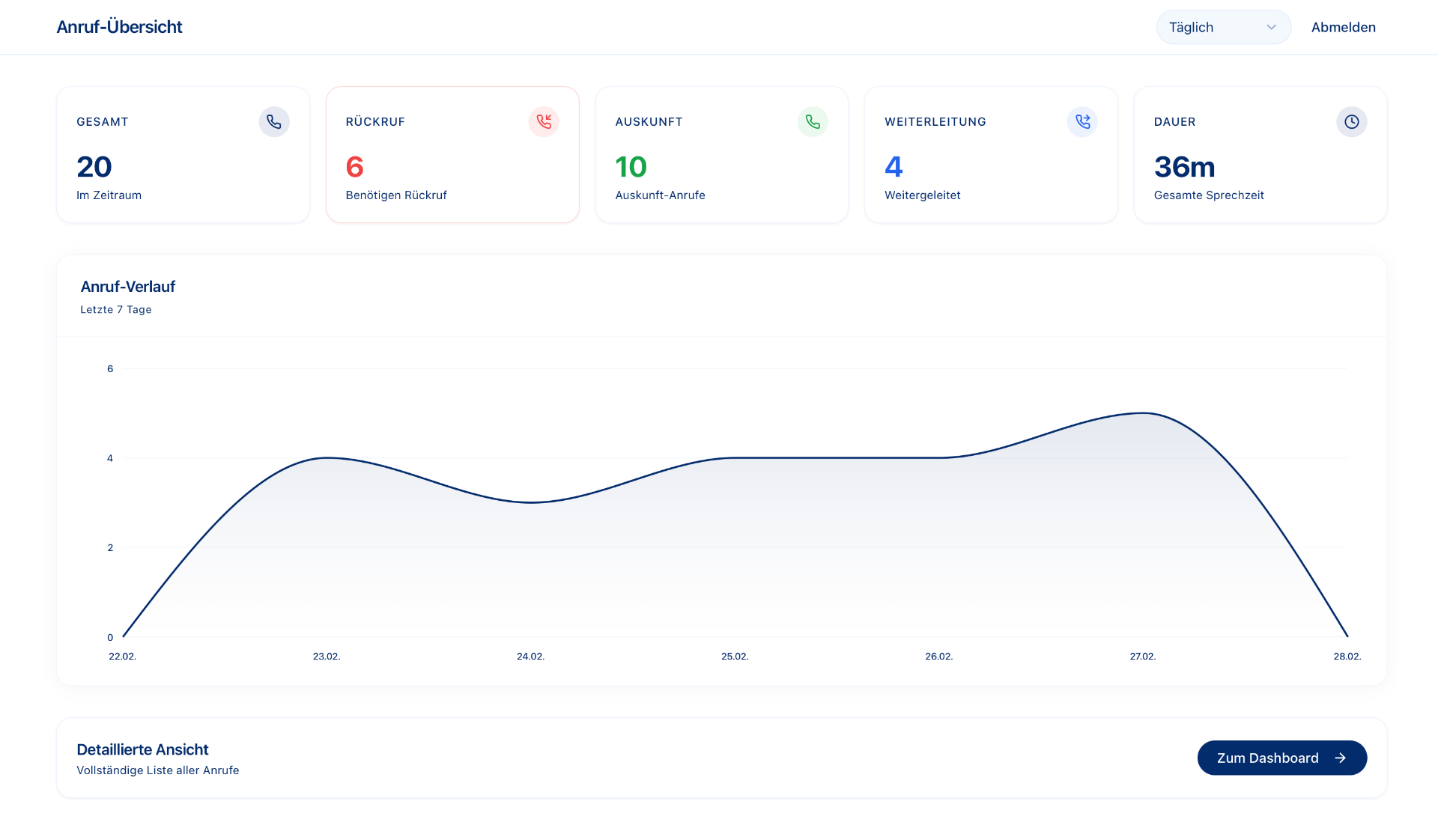1438x840 pixels.
Task: Click the Detaillierte Ansicht heading
Action: [x=142, y=749]
